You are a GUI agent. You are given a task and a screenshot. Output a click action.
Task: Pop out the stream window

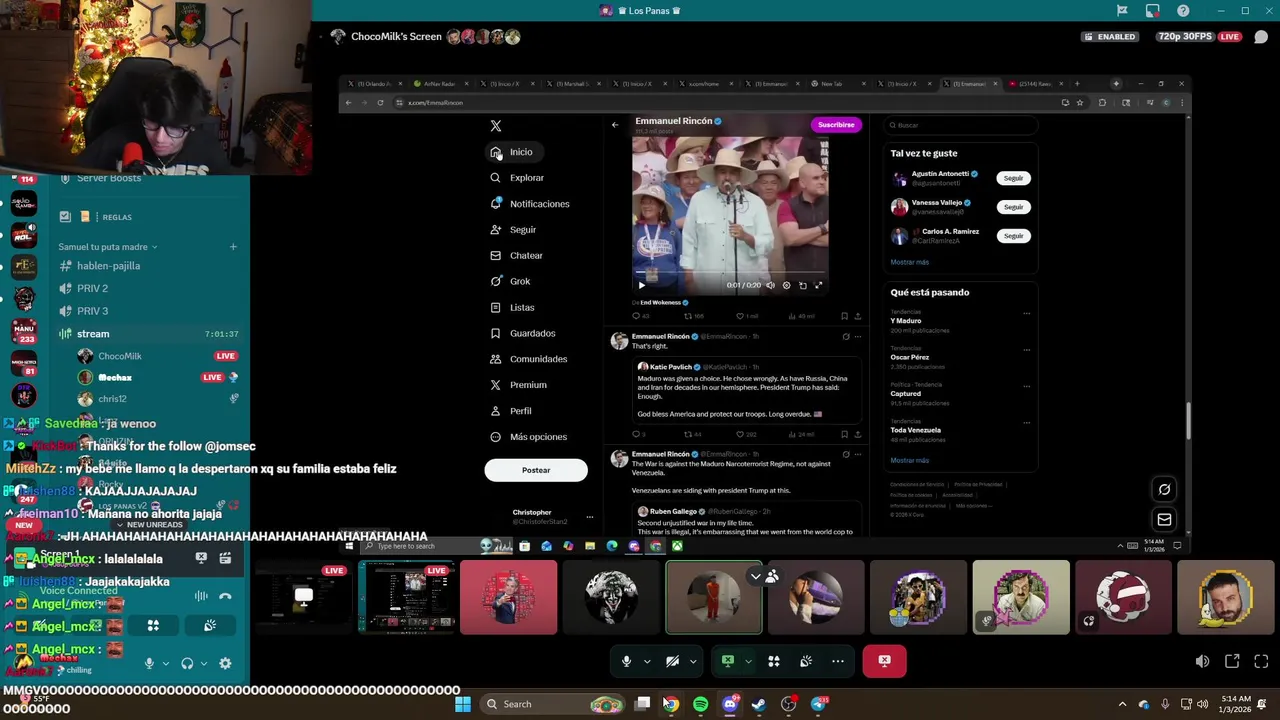pos(1232,661)
